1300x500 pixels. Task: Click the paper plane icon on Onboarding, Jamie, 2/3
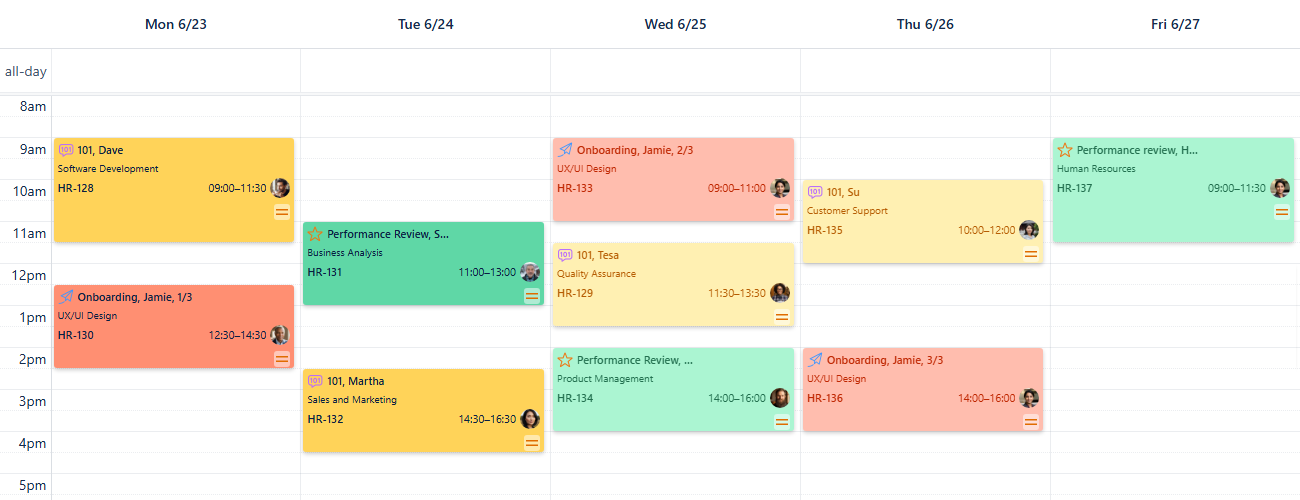tap(565, 150)
